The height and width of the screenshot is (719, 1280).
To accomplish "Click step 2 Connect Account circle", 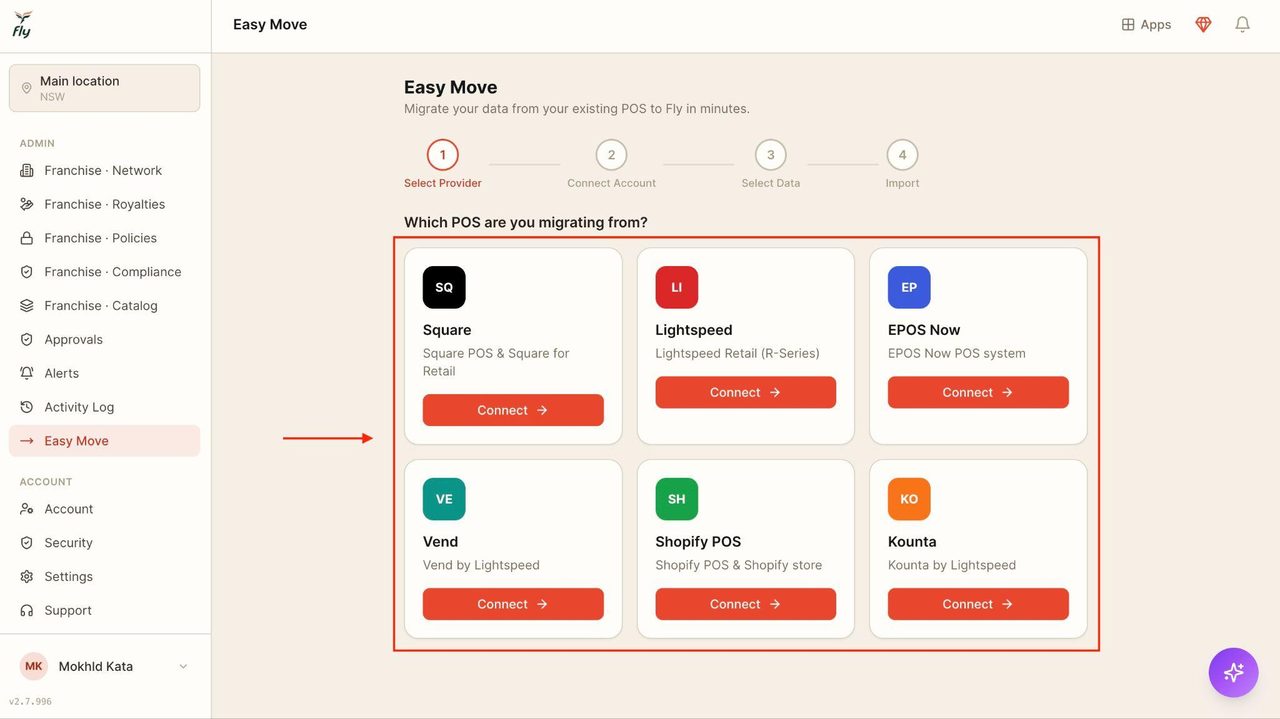I will (x=611, y=155).
